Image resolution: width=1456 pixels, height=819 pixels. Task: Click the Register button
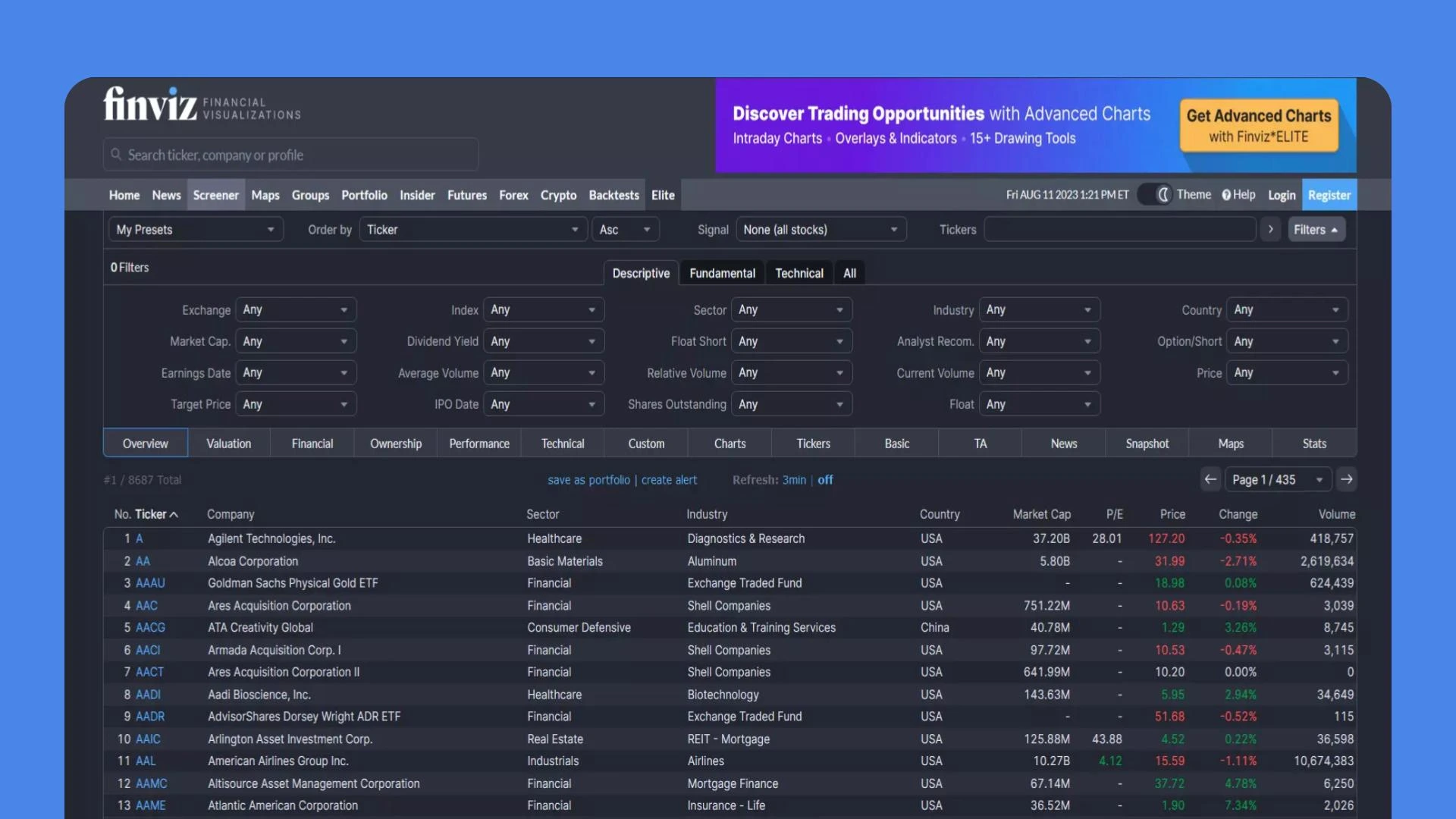[1329, 195]
